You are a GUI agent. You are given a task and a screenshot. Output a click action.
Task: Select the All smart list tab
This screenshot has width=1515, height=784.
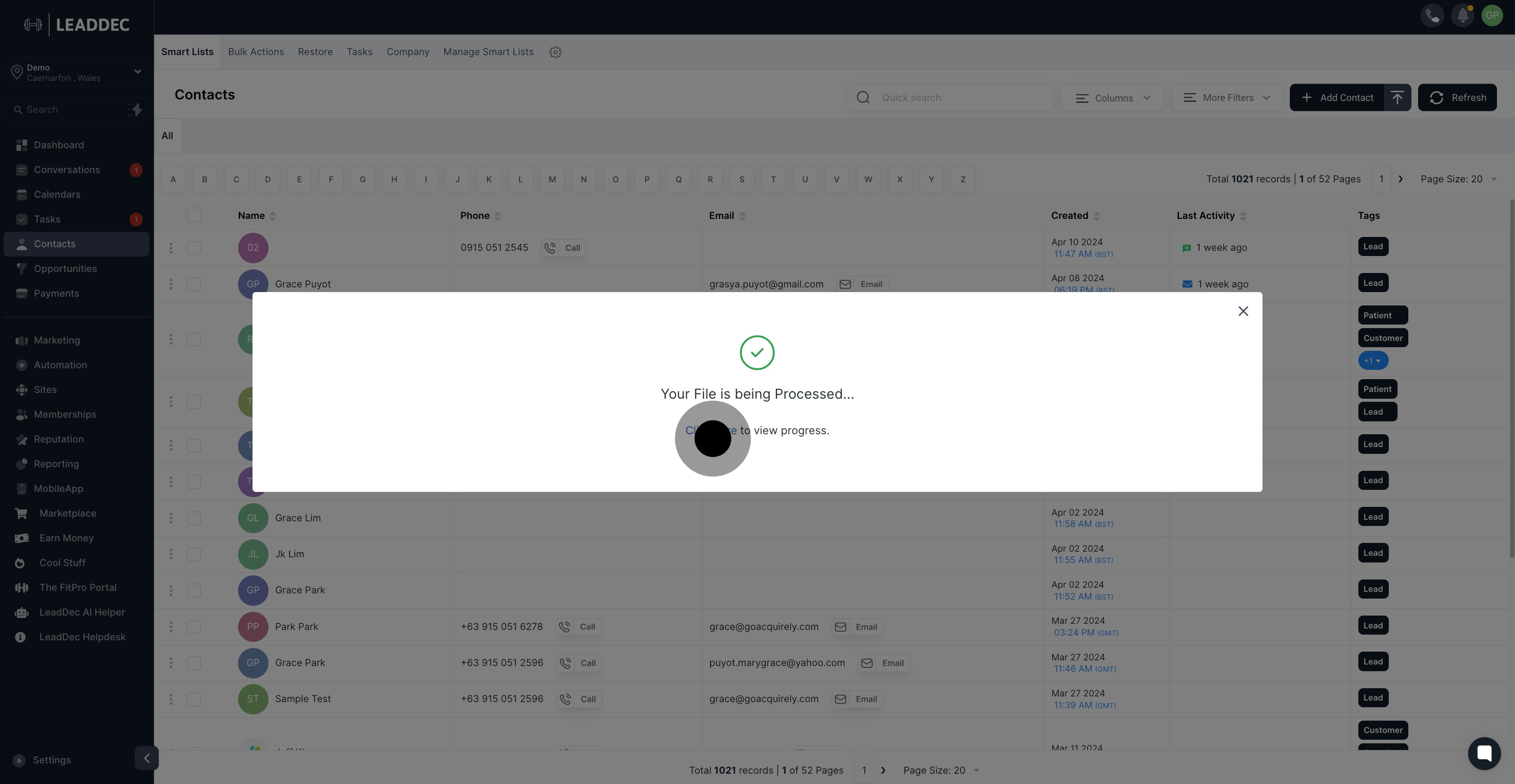coord(167,136)
